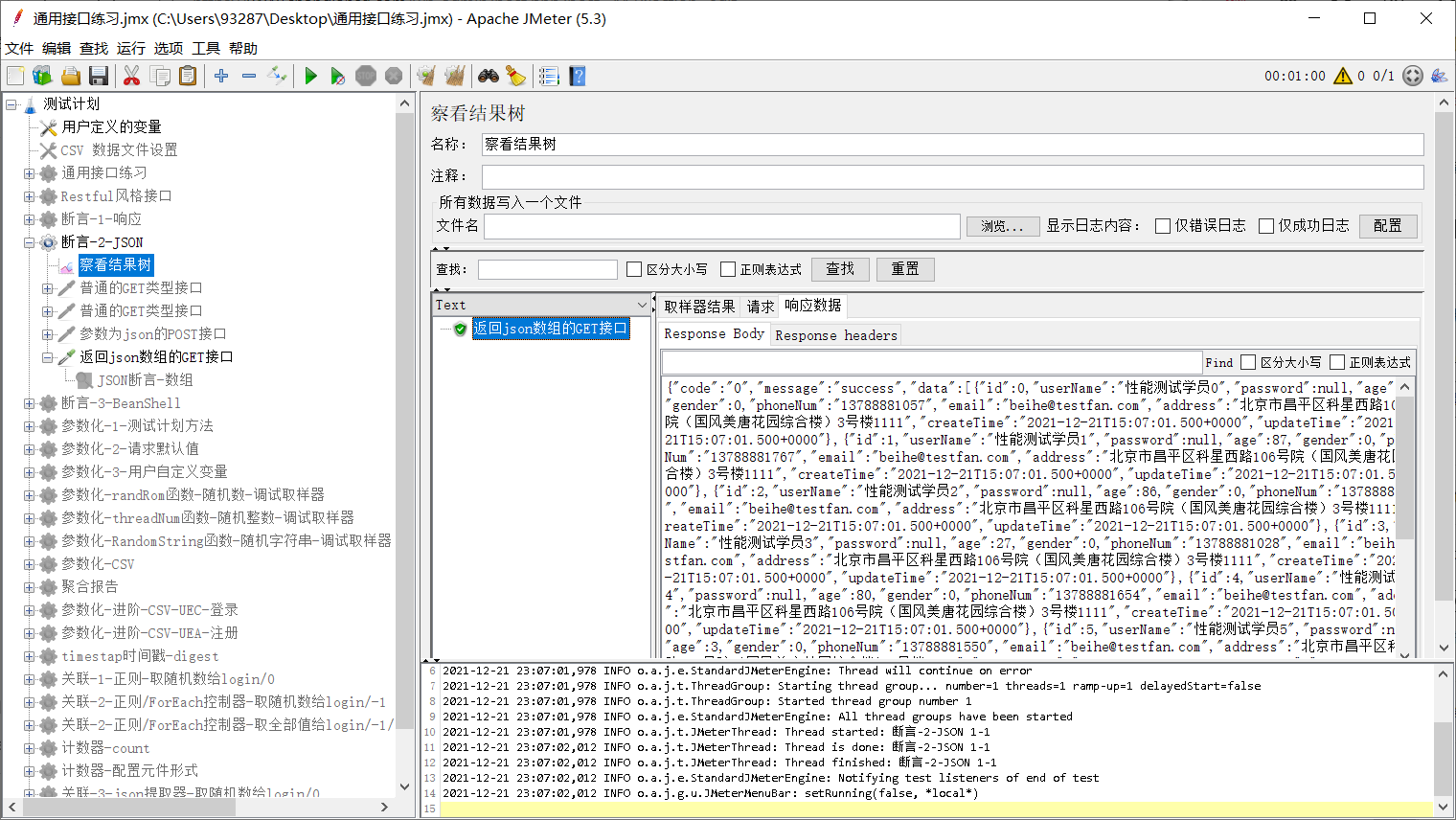
Task: Create a new test plan with toolbar icon
Action: coord(15,76)
